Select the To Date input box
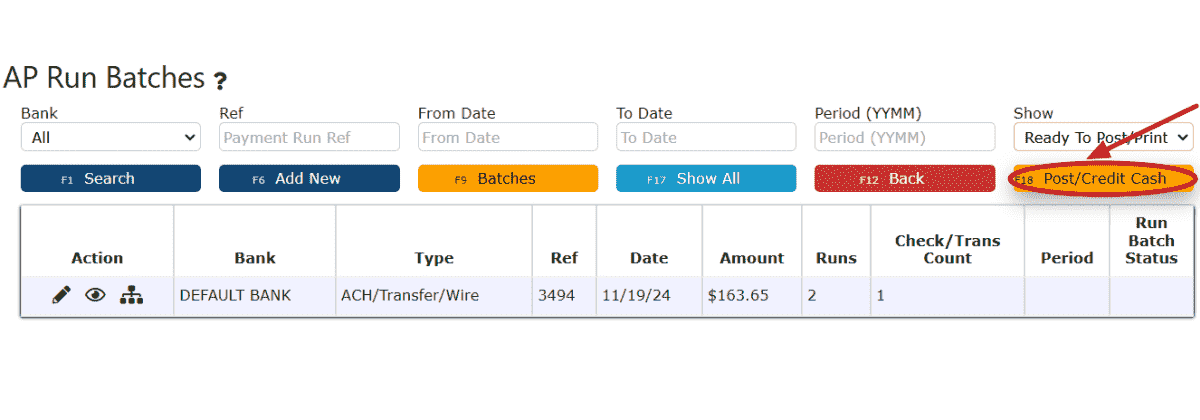The width and height of the screenshot is (1200, 420). coord(706,137)
